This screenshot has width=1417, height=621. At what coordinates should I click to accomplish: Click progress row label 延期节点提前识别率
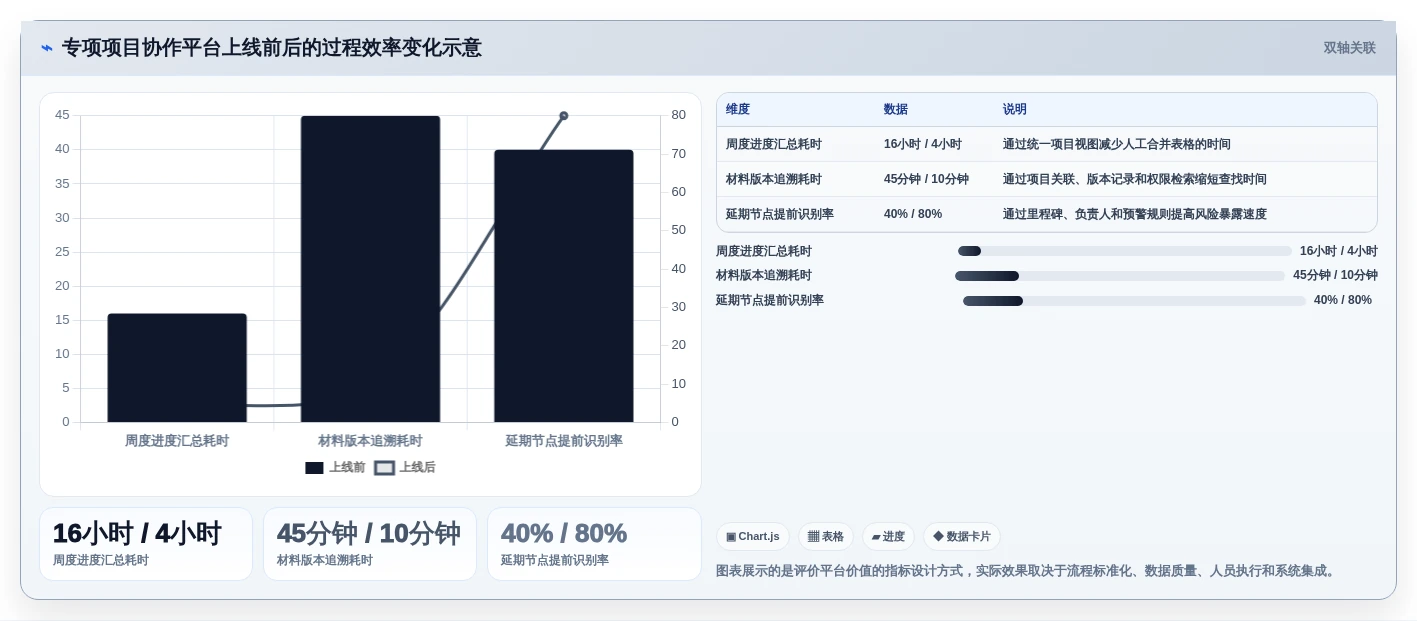[770, 300]
